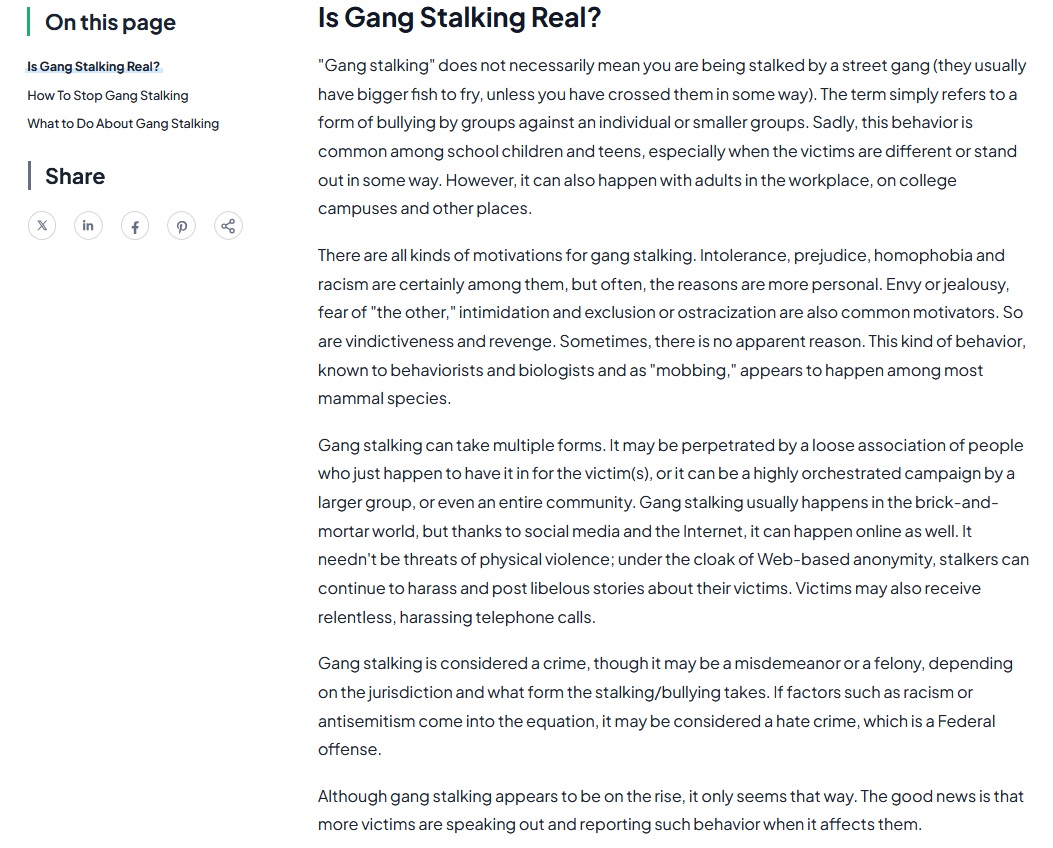Jump to 'Is Gang Stalking Real?' in sidebar
1053x848 pixels.
pyautogui.click(x=93, y=67)
